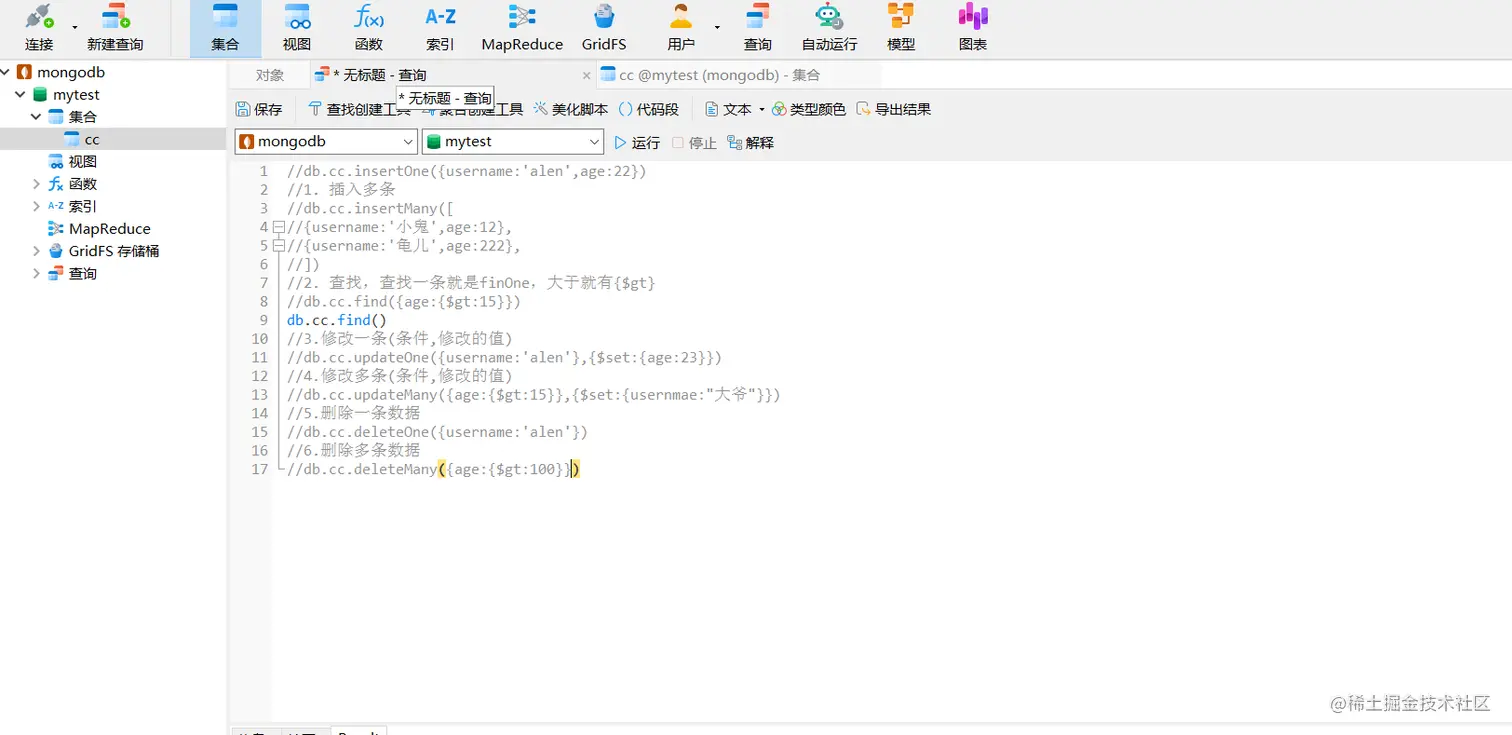
Task: Click the 自动运行 robot icon
Action: click(829, 27)
